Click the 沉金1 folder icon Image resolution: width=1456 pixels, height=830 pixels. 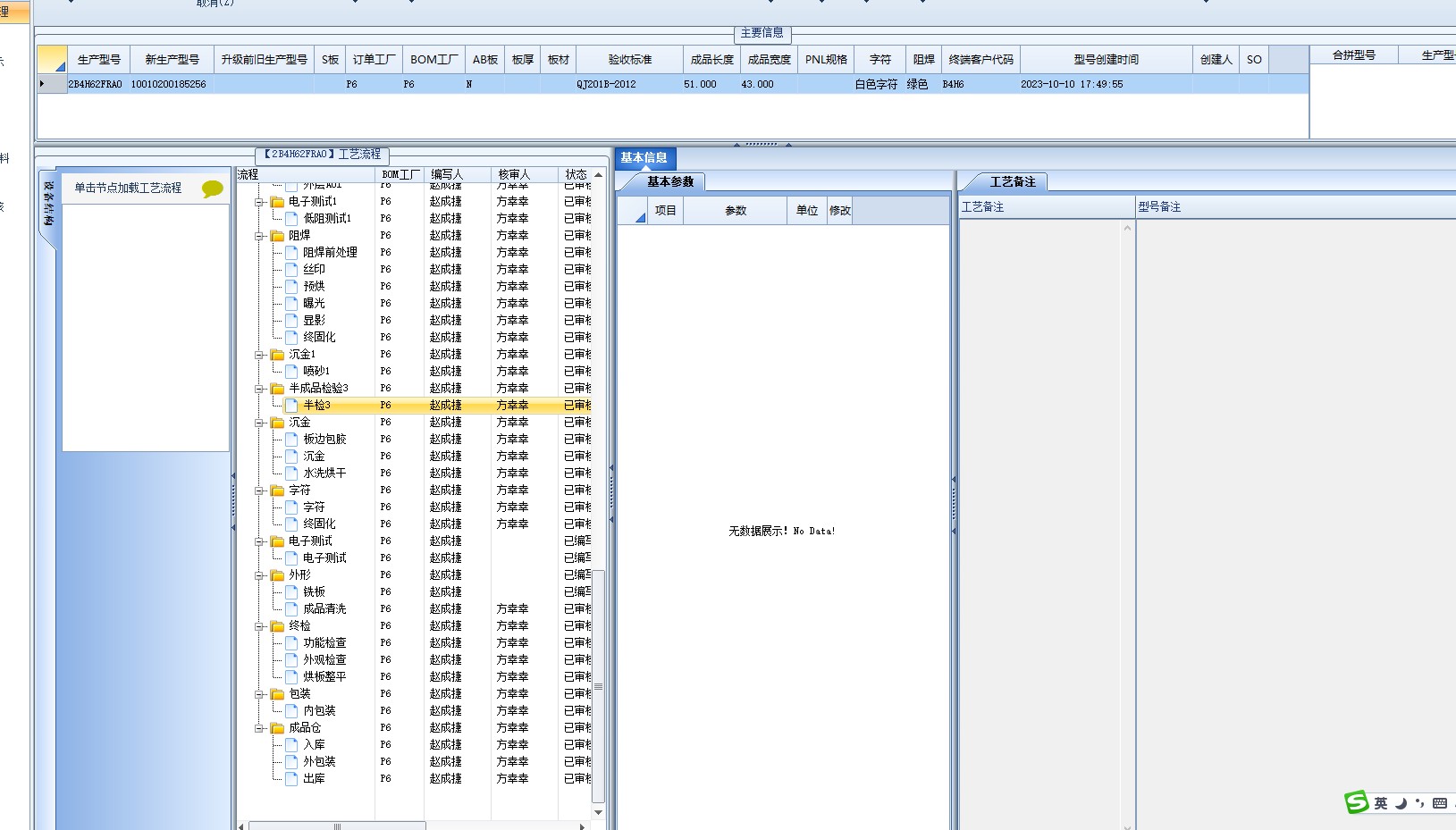click(278, 355)
